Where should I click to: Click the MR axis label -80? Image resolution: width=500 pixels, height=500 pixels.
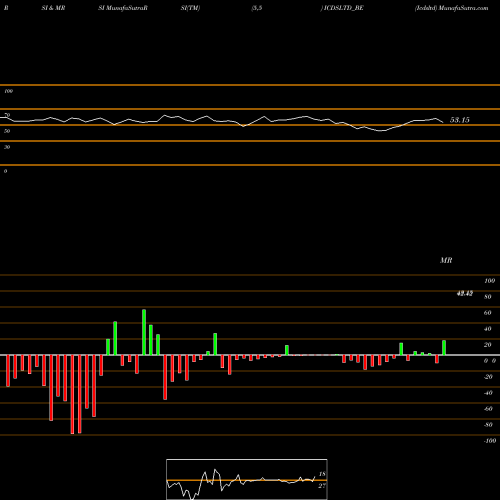click(x=488, y=425)
